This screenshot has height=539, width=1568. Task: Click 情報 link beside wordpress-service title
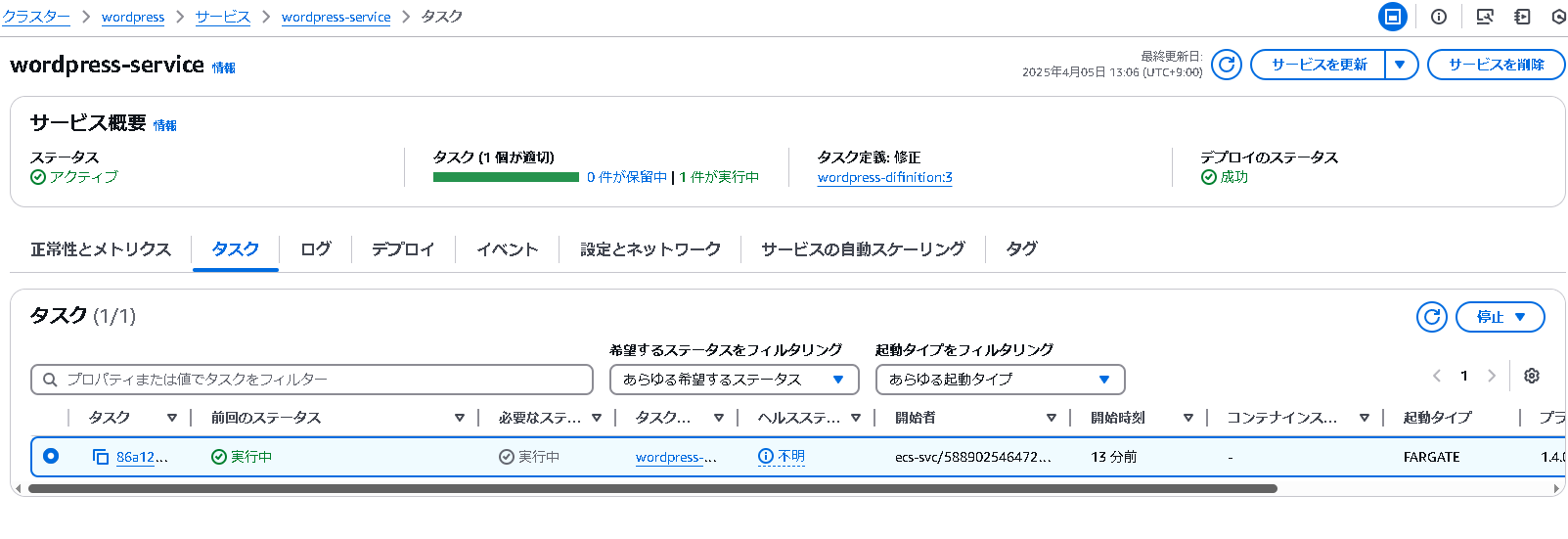(x=224, y=67)
